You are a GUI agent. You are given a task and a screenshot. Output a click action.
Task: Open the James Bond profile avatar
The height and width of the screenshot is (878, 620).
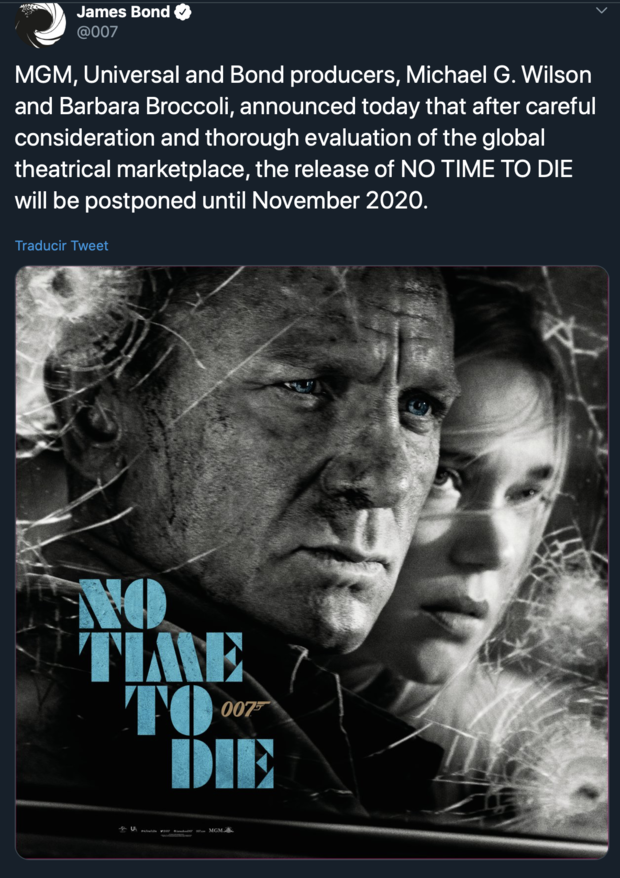click(42, 26)
